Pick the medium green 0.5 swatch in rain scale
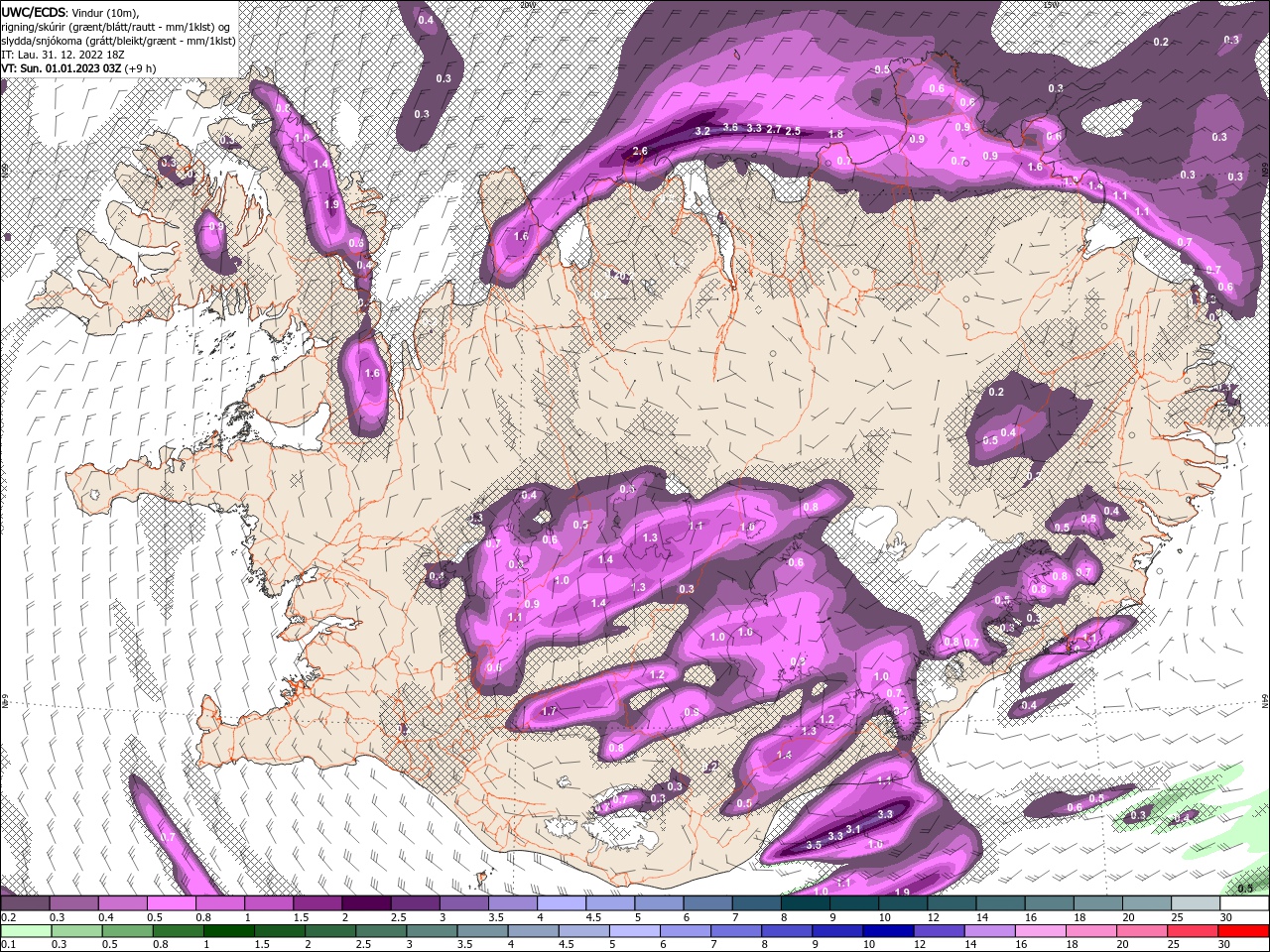The image size is (1270, 952). click(127, 931)
